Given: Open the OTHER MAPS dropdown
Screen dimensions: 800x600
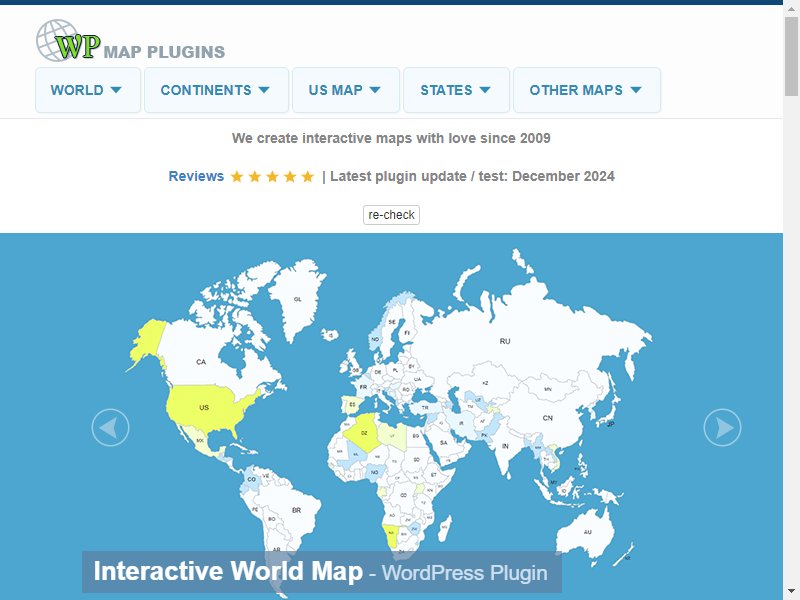Looking at the screenshot, I should coord(587,90).
